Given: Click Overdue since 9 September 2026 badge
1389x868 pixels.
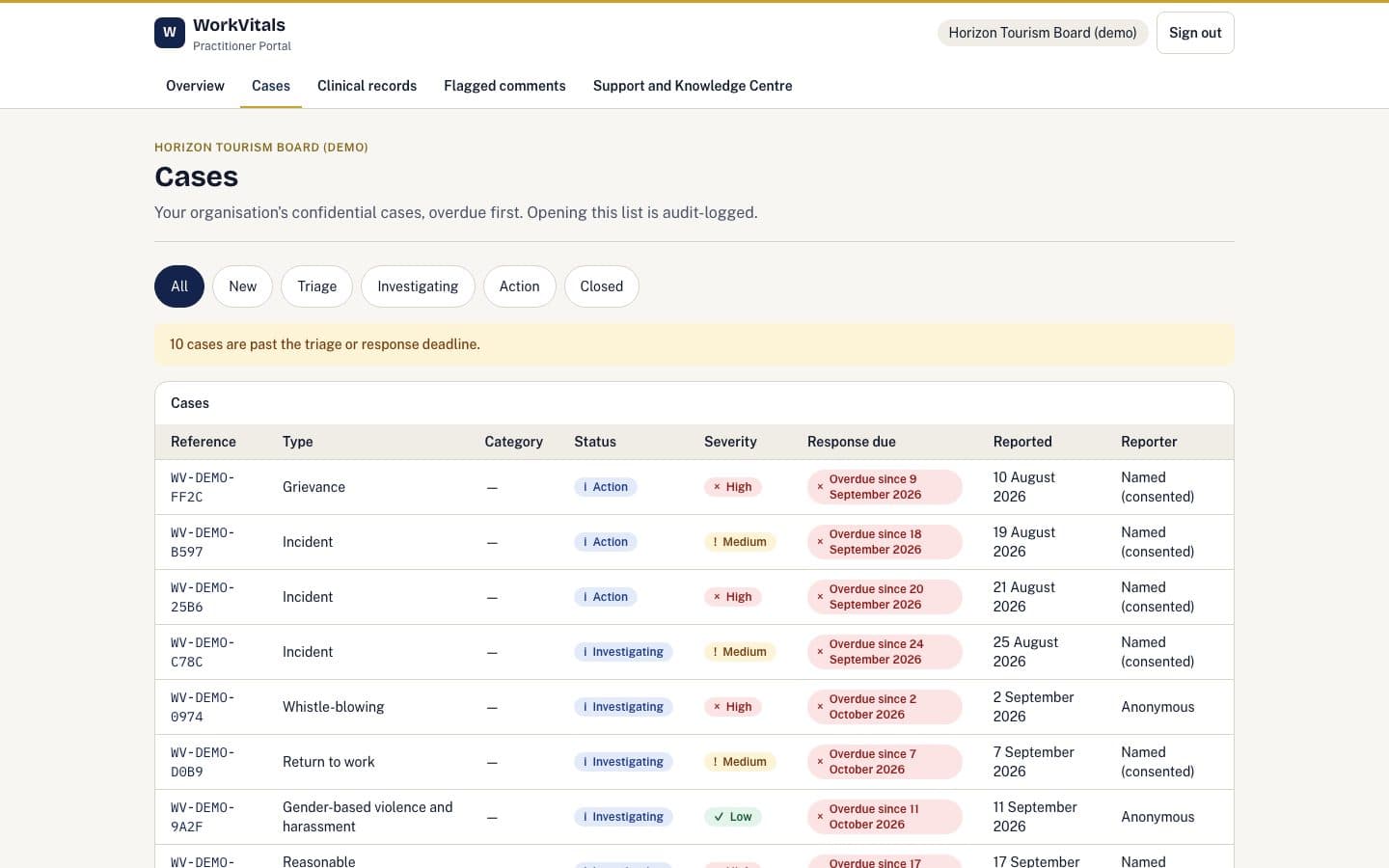Looking at the screenshot, I should pos(885,487).
